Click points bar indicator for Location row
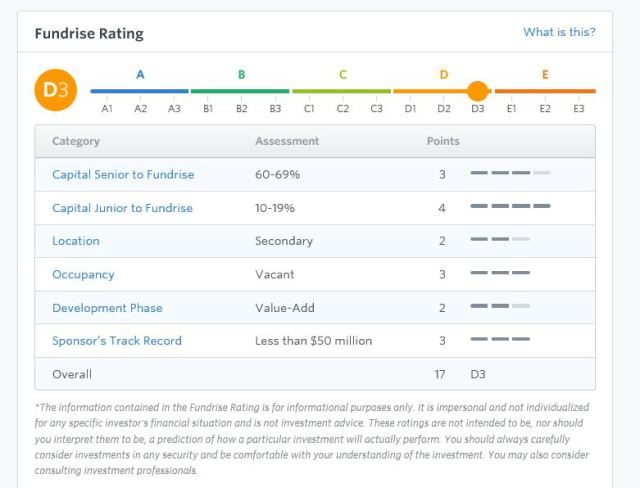 tap(500, 241)
